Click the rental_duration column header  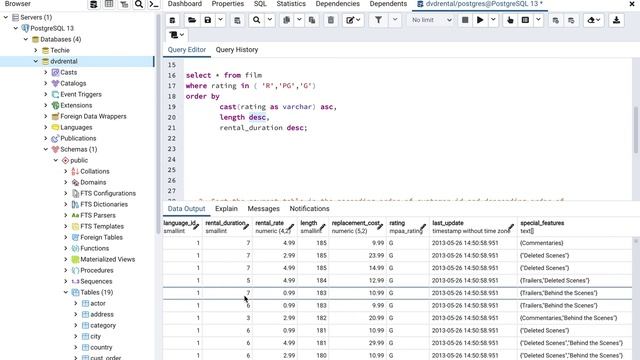(x=227, y=227)
